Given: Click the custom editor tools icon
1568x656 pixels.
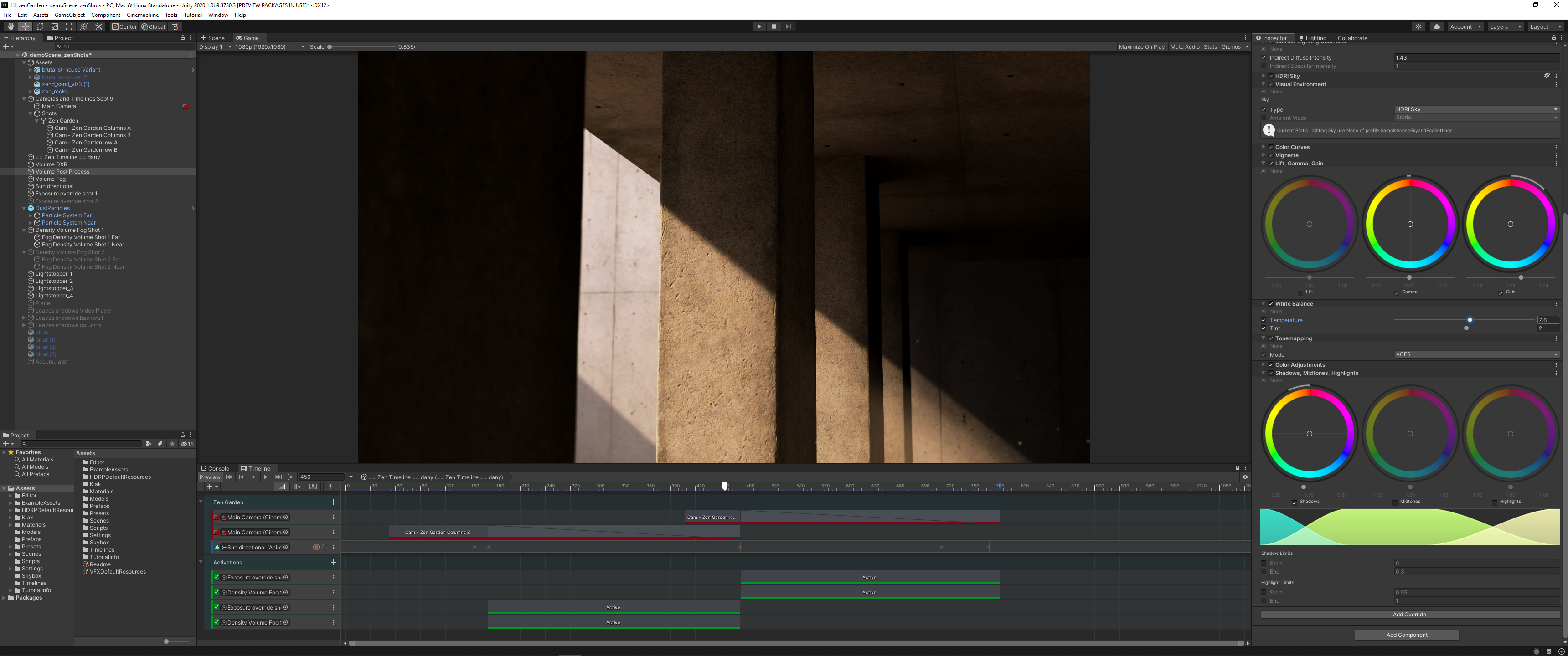Looking at the screenshot, I should click(98, 26).
